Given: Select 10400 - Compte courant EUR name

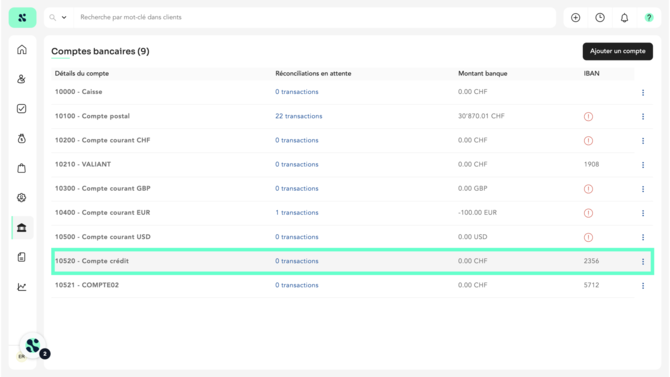Looking at the screenshot, I should click(x=102, y=213).
